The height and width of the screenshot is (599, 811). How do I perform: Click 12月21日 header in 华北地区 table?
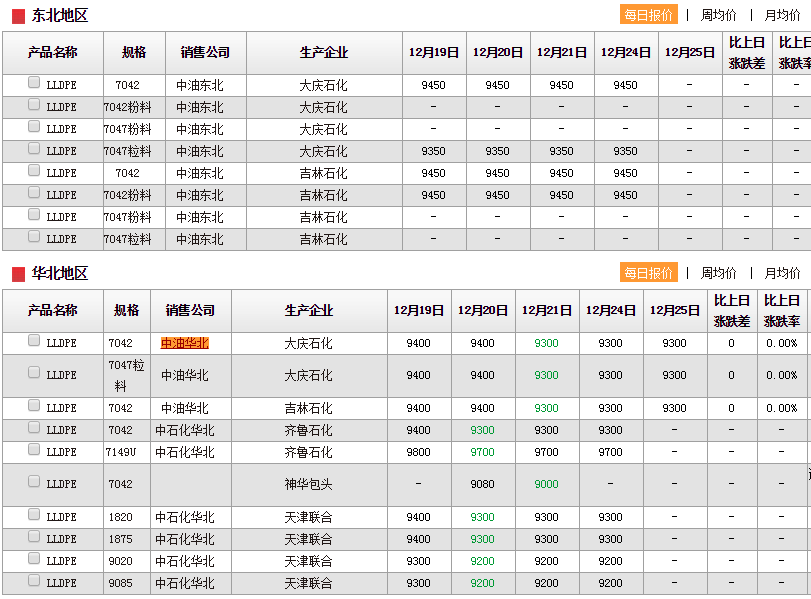coord(547,310)
